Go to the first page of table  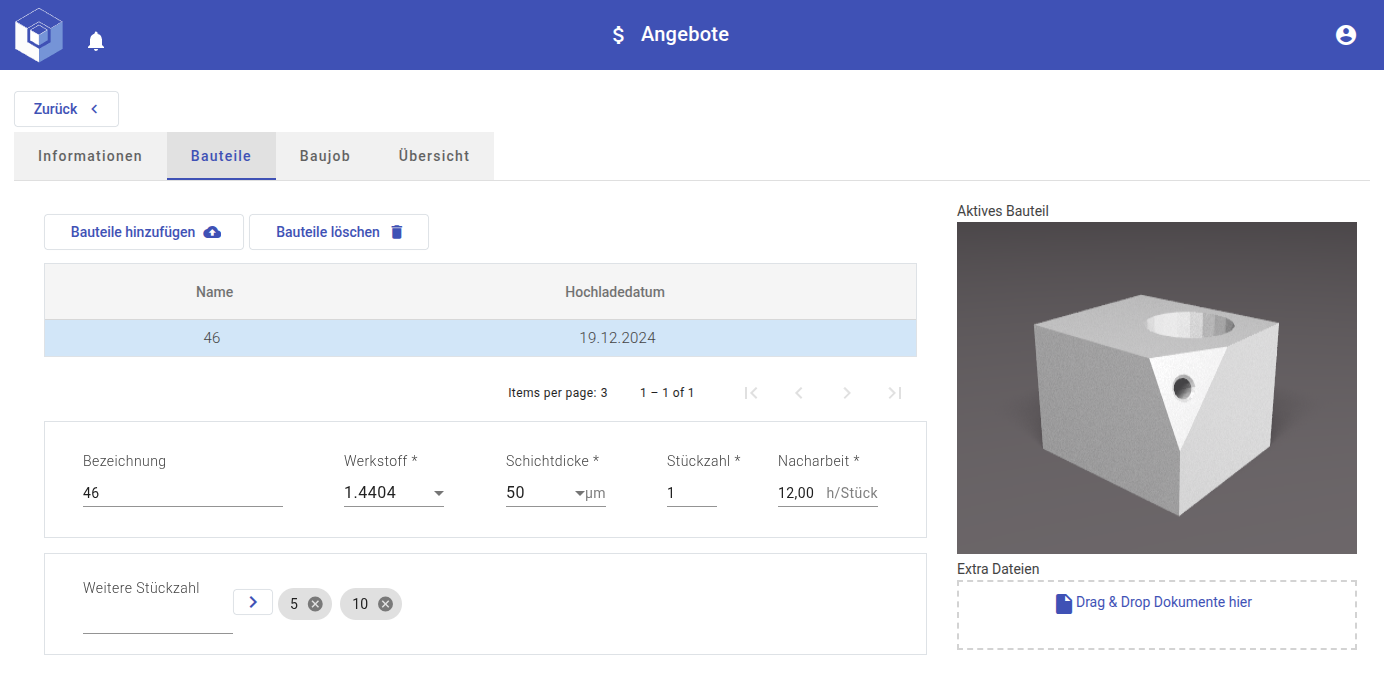tap(751, 393)
